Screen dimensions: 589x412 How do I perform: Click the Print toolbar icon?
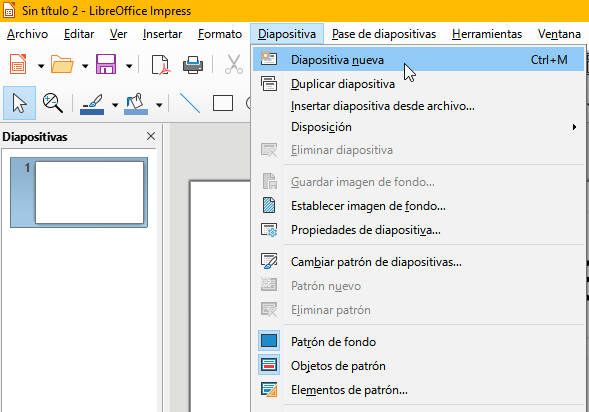pyautogui.click(x=193, y=65)
